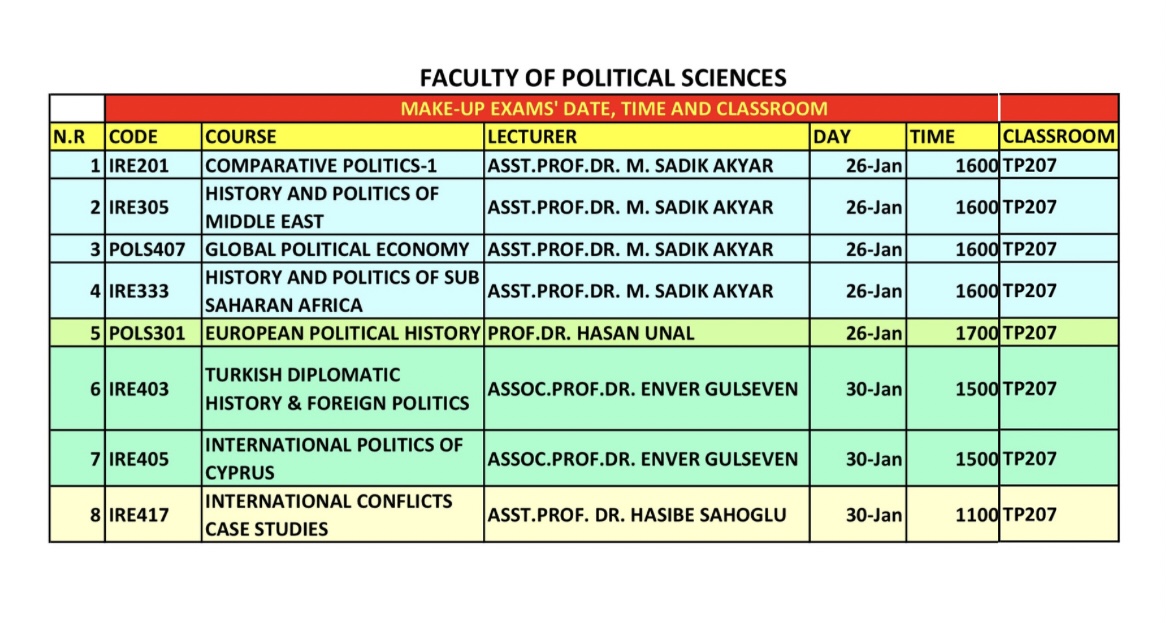The image size is (1167, 623).
Task: Select the PROF.DR. HASAN UNAL lecturer cell
Action: click(x=647, y=333)
